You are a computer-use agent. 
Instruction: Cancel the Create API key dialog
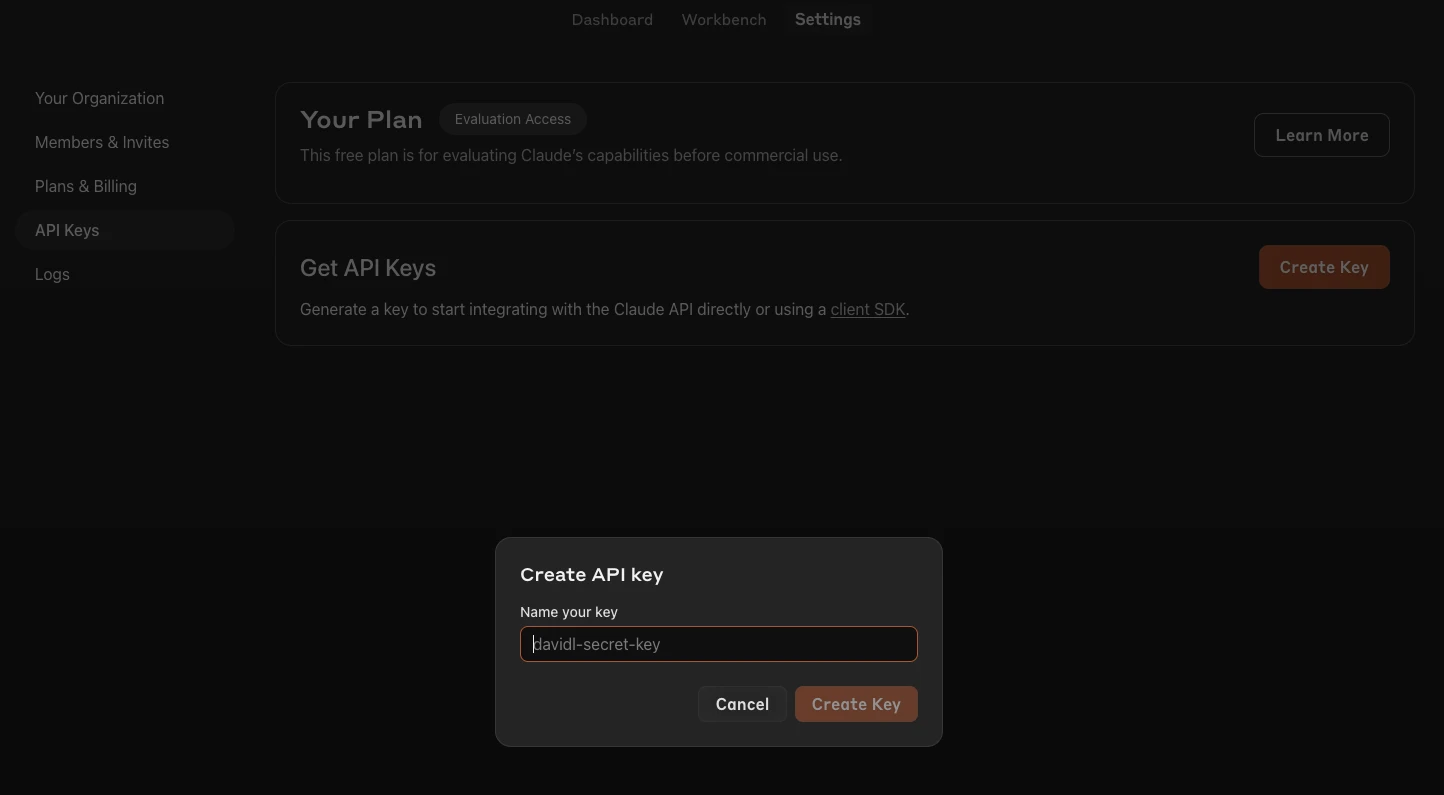click(742, 704)
